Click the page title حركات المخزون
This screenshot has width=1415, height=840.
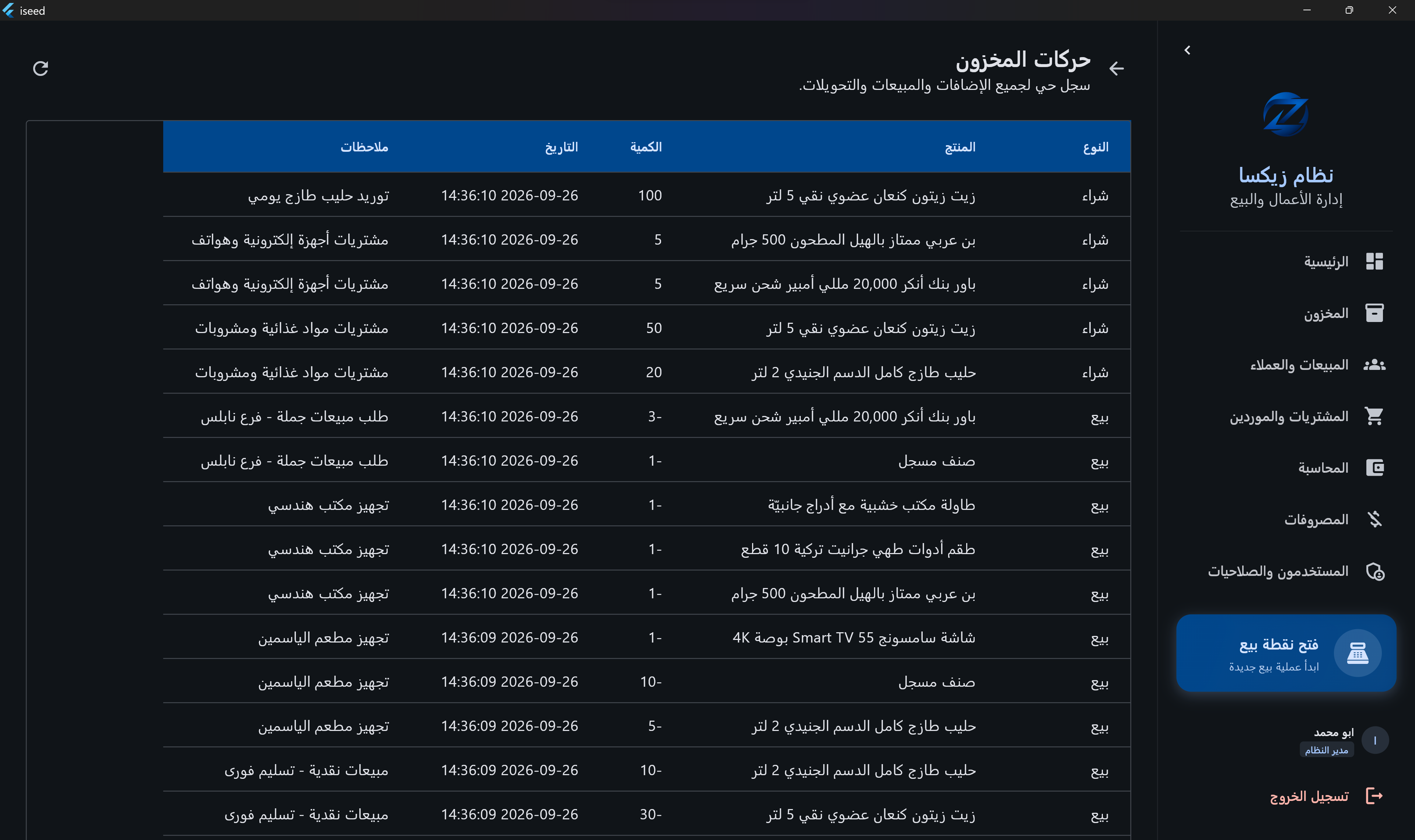pyautogui.click(x=1023, y=60)
